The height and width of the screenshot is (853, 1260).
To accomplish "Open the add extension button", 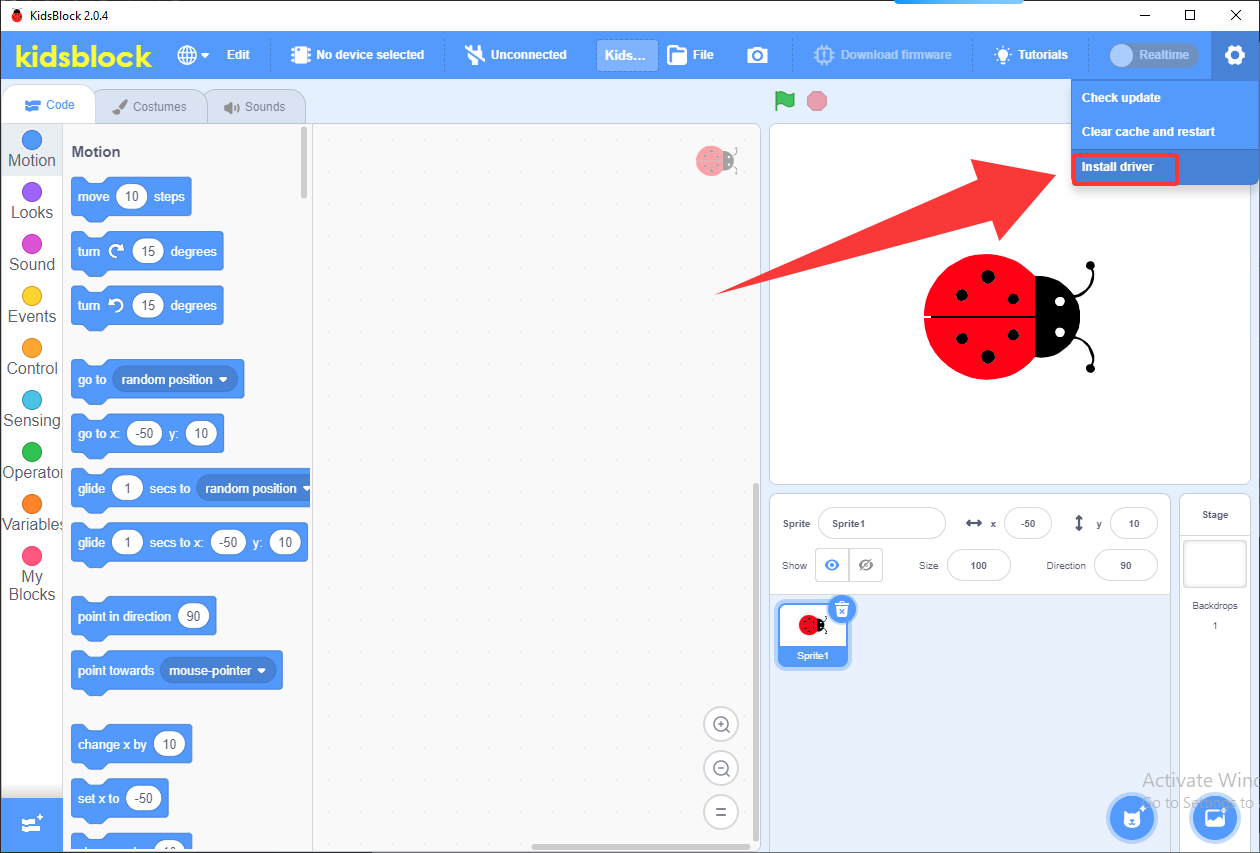I will (31, 825).
